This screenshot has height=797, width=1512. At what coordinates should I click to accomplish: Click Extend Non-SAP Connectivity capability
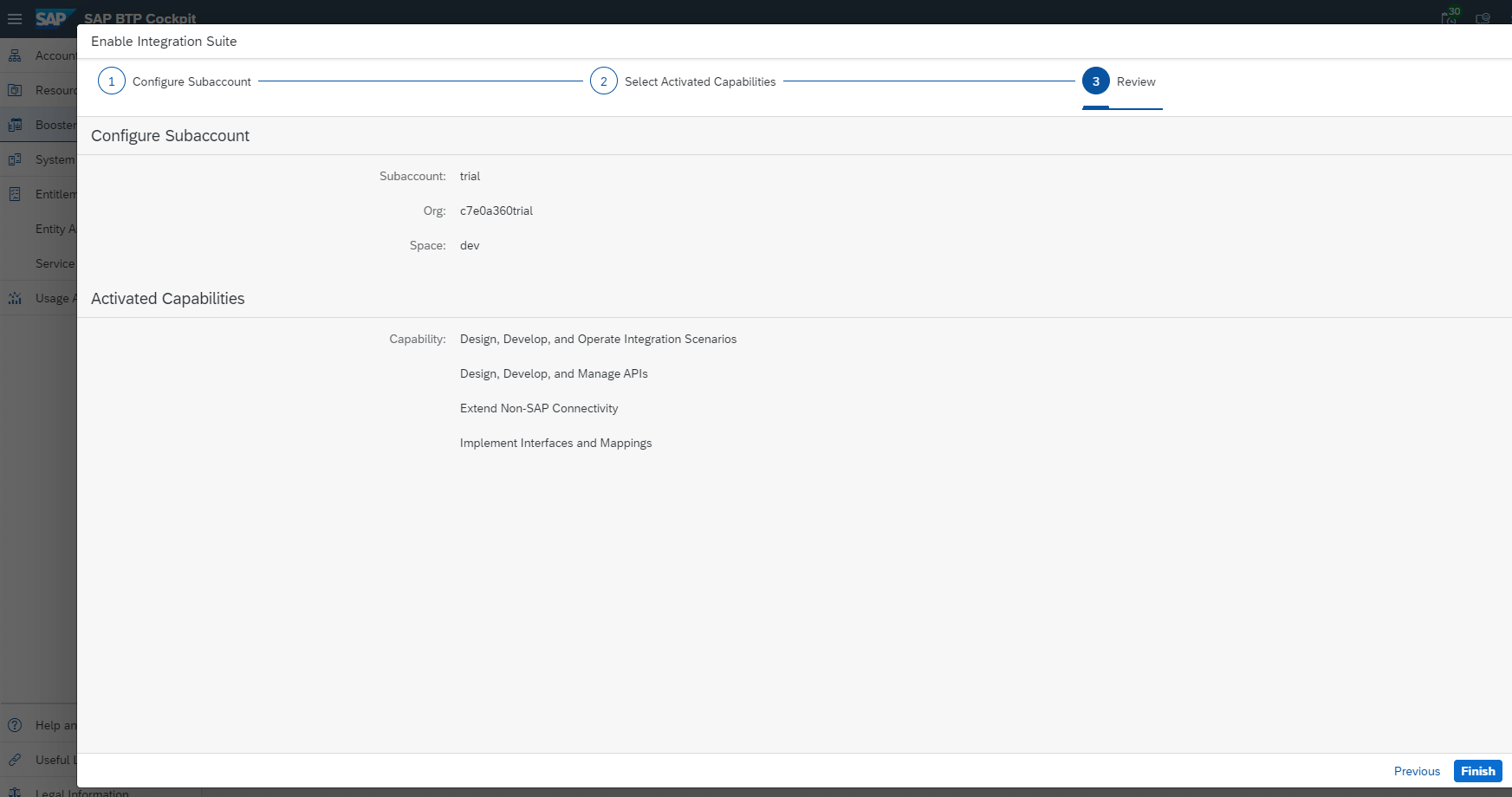pos(539,408)
